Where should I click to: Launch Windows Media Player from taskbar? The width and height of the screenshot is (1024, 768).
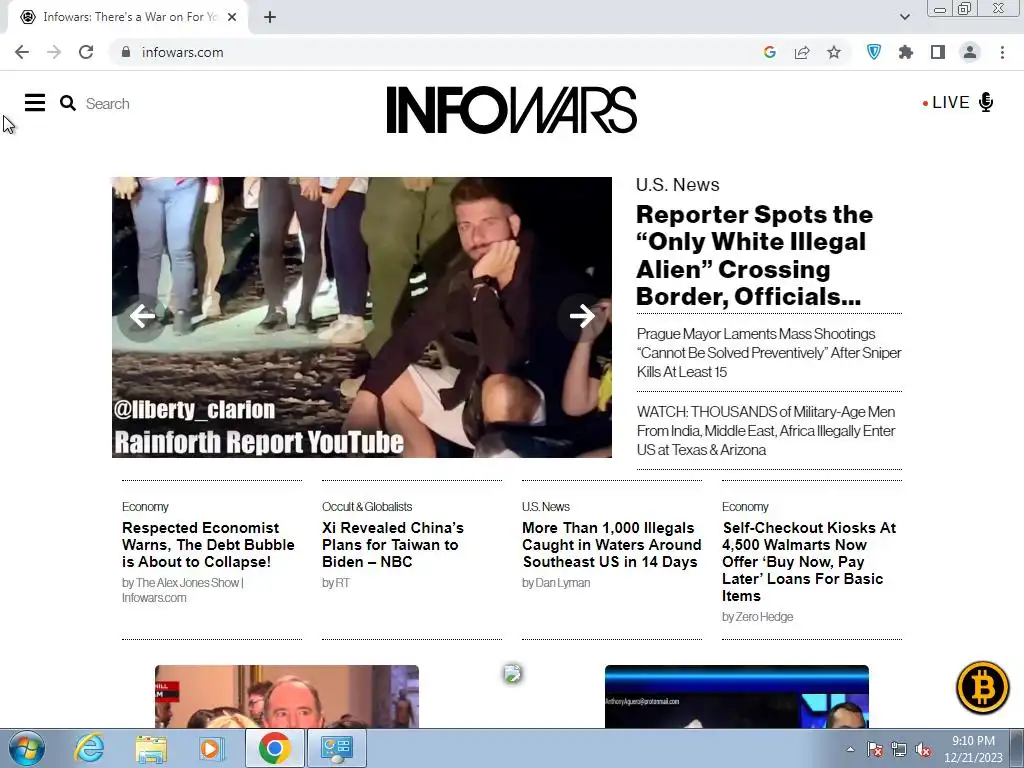pos(212,748)
